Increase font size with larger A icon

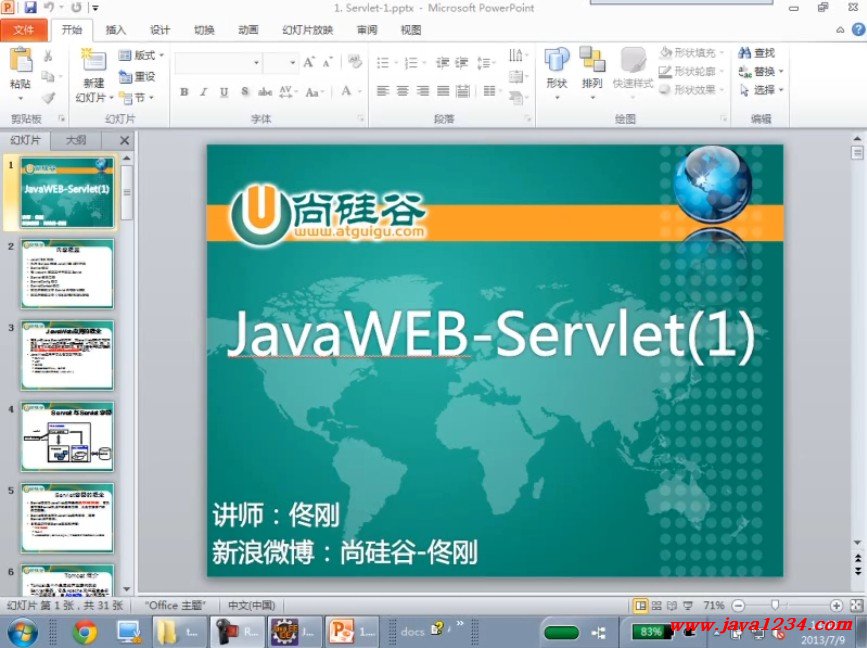coord(309,62)
